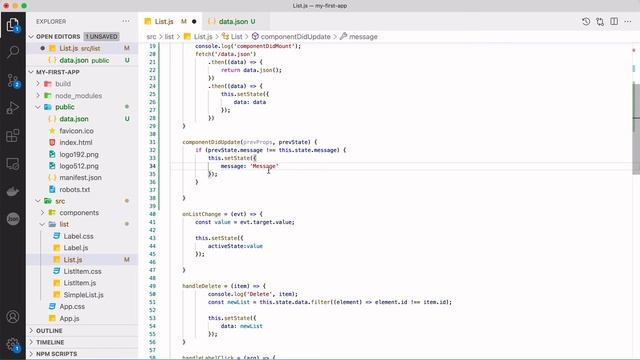Viewport: 640px width, 360px height.
Task: Click componentDidUpdate method name in code
Action: coord(211,142)
